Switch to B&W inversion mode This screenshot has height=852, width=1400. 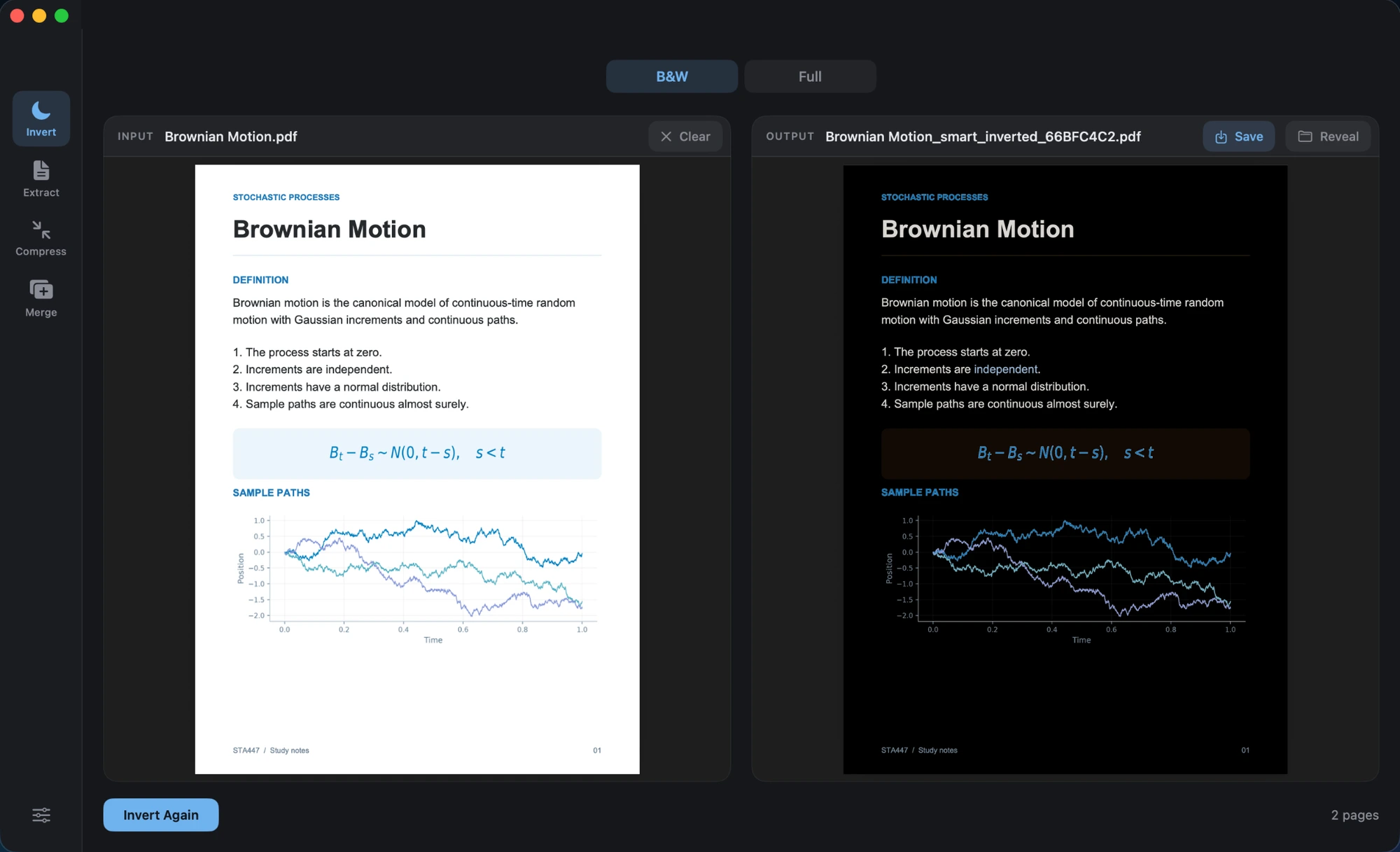pos(672,76)
